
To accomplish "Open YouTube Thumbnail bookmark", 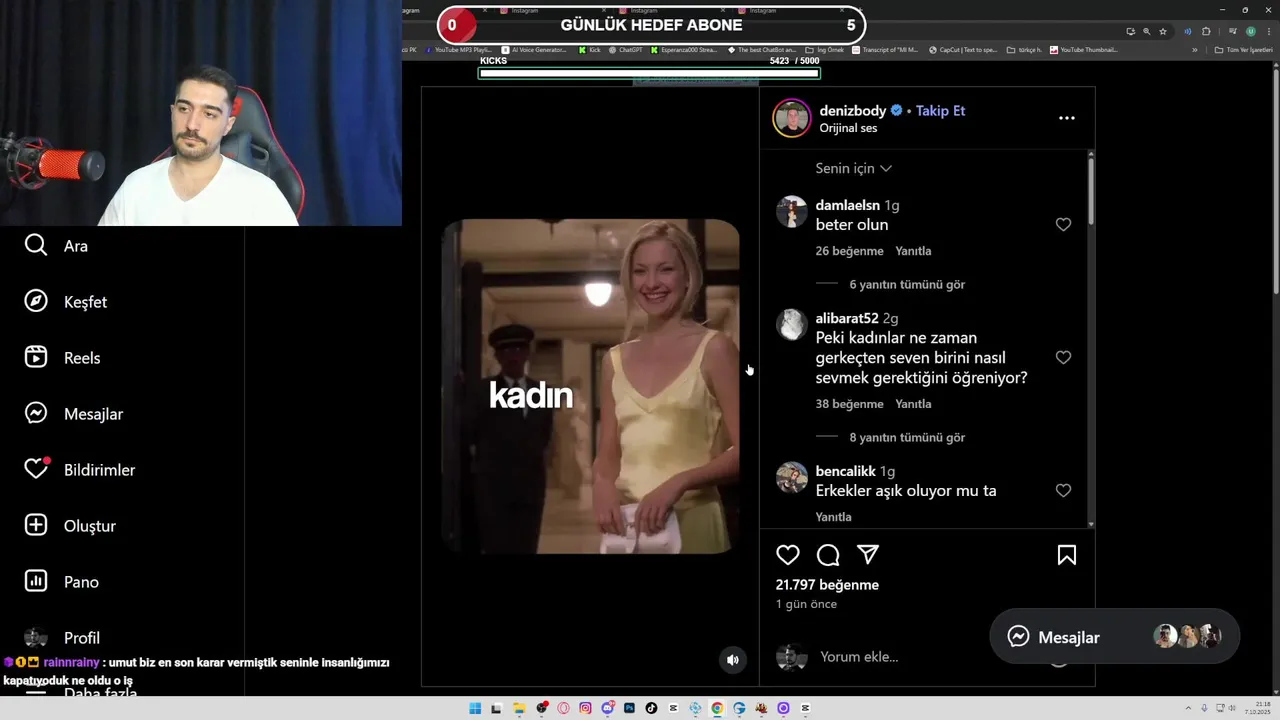I will tap(1084, 50).
